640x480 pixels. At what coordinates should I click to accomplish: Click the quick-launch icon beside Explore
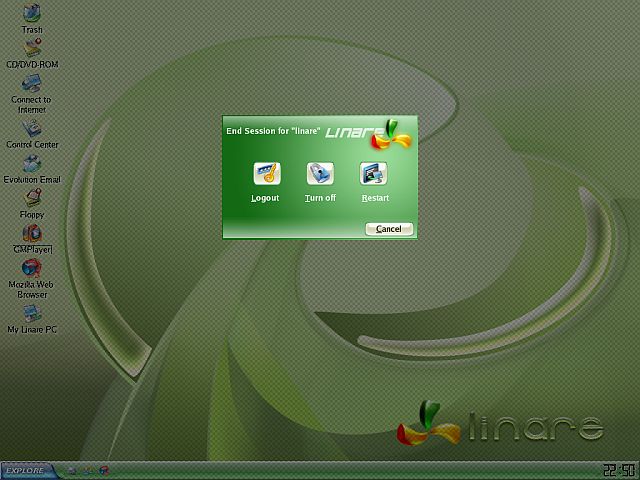tap(72, 470)
